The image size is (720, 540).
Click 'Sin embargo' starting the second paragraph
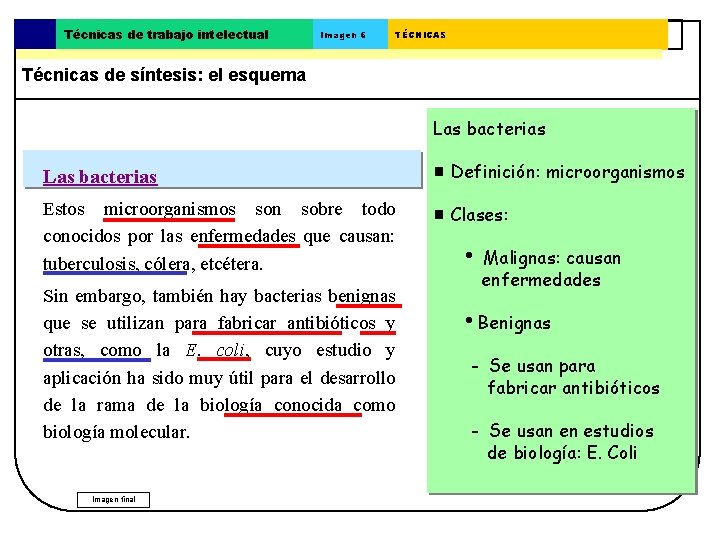(x=94, y=297)
